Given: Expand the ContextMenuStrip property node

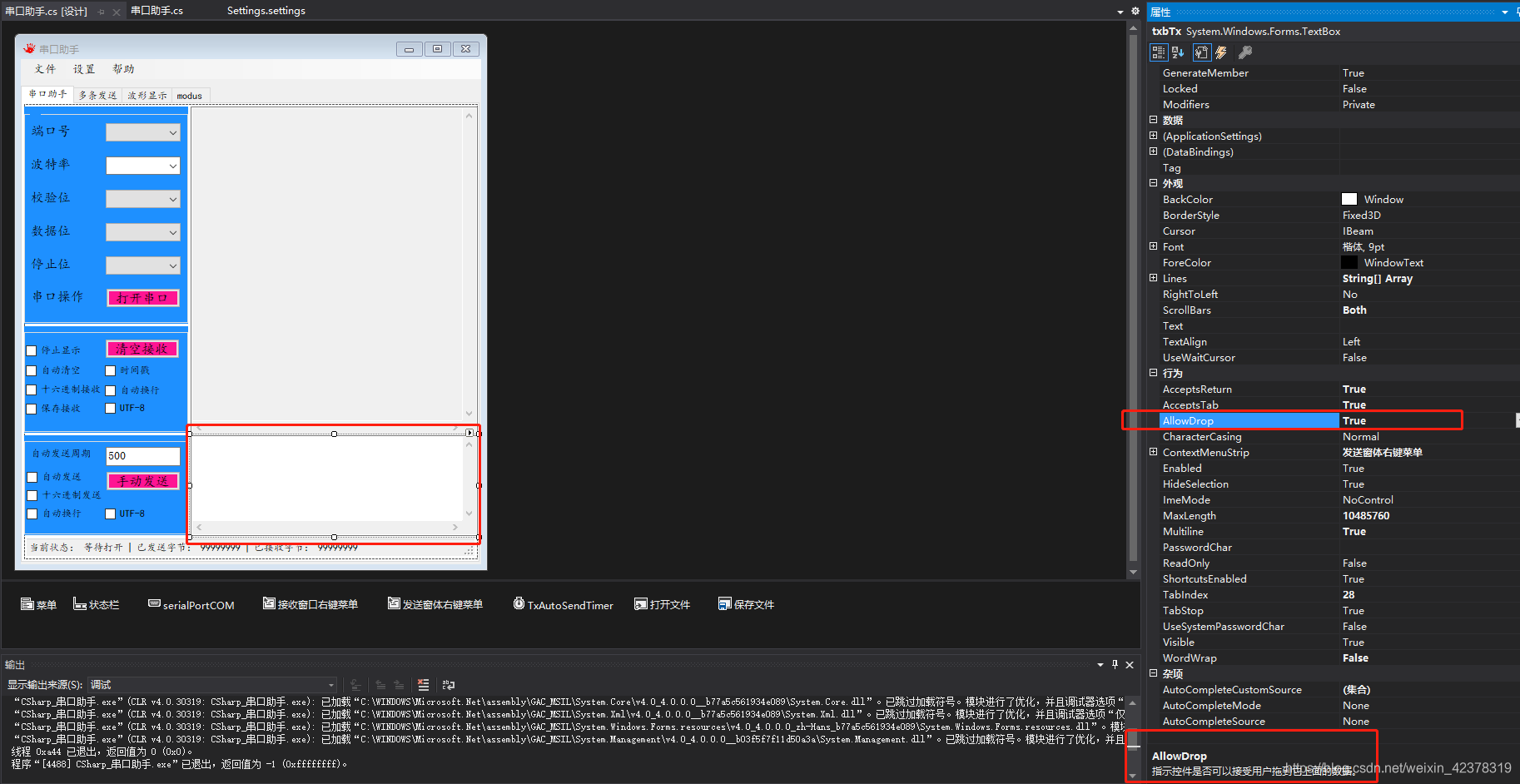Looking at the screenshot, I should (1153, 452).
